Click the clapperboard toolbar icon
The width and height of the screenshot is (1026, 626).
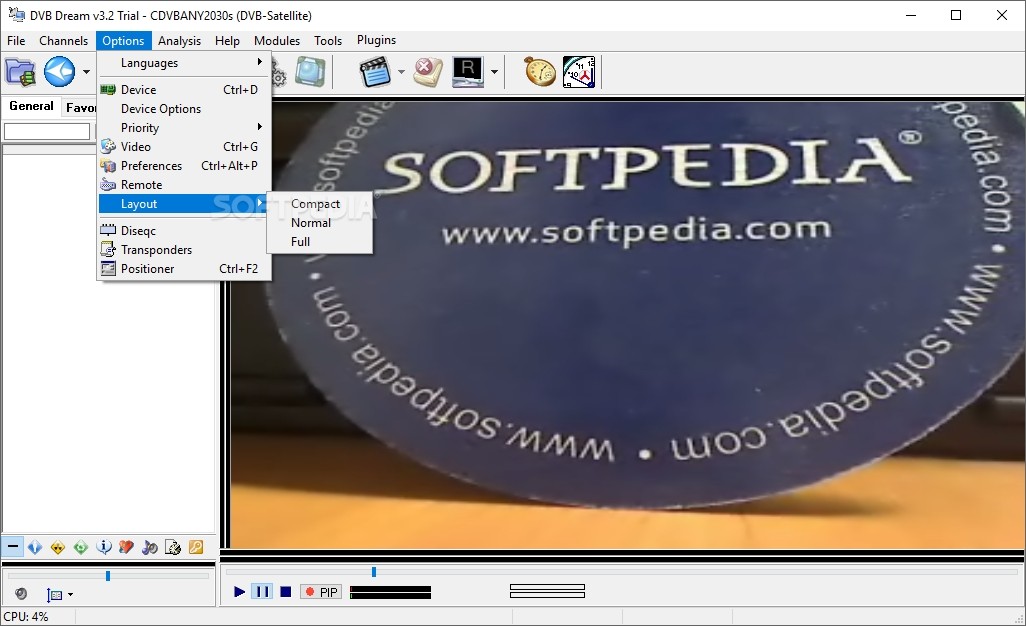pyautogui.click(x=376, y=72)
